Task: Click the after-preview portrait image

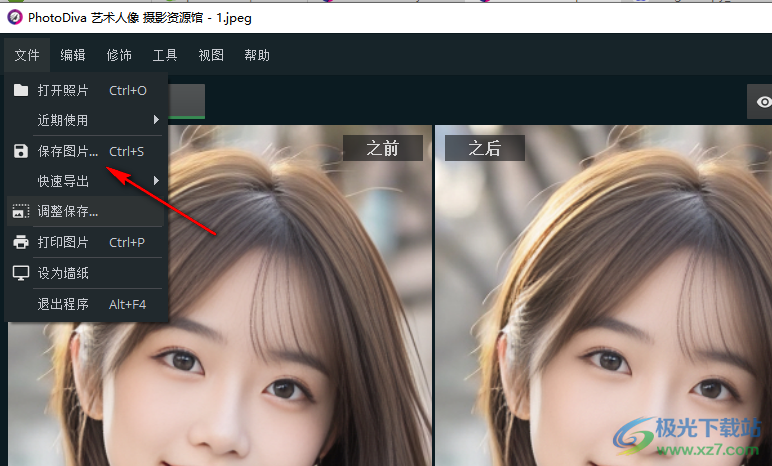Action: (x=604, y=296)
